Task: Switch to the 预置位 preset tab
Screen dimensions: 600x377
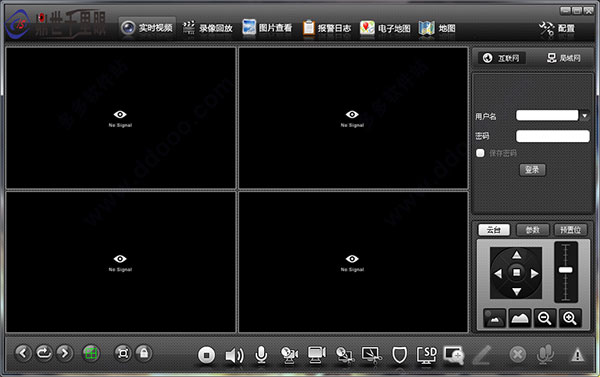Action: click(570, 230)
